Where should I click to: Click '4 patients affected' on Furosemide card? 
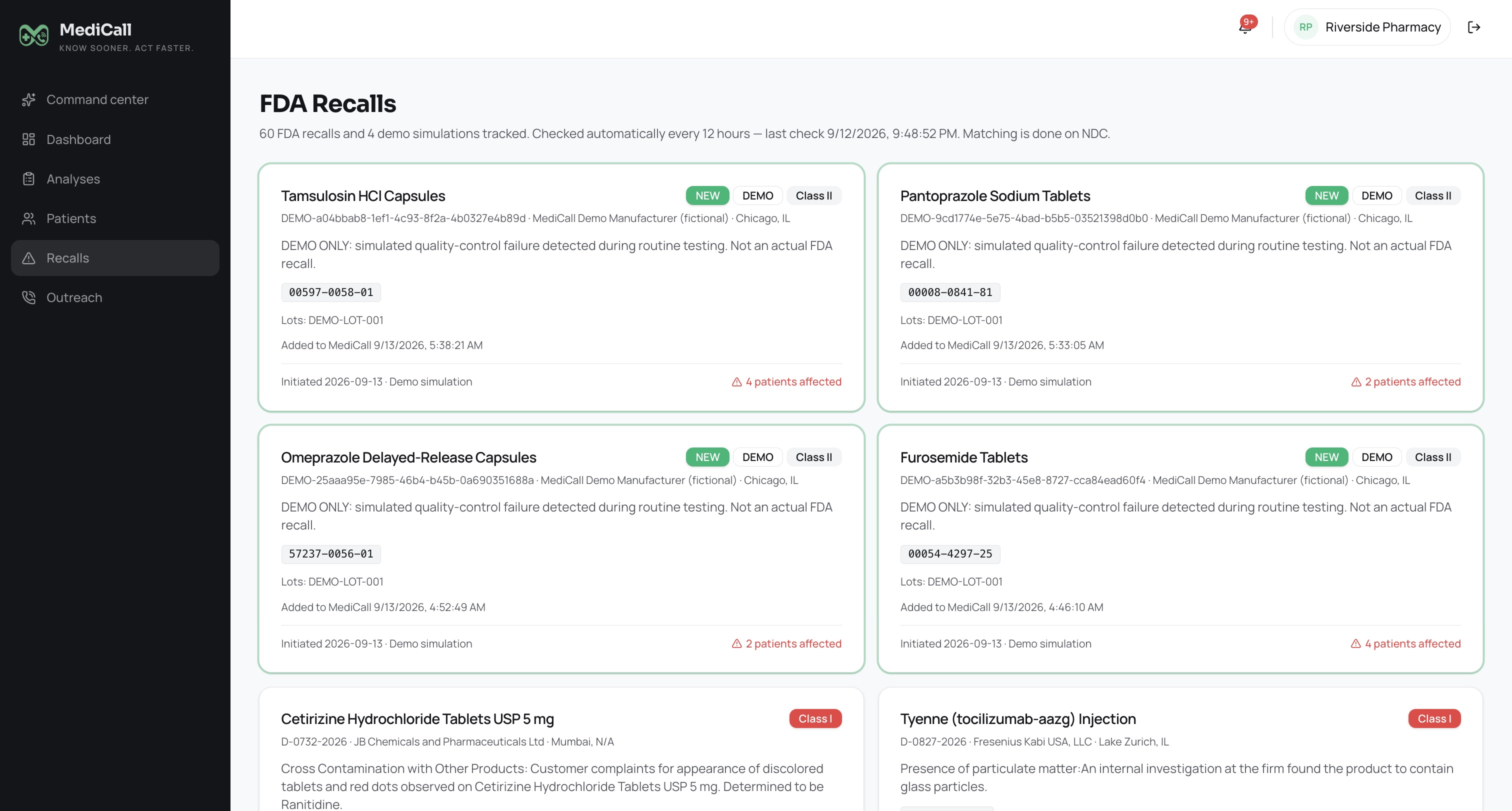click(1406, 643)
